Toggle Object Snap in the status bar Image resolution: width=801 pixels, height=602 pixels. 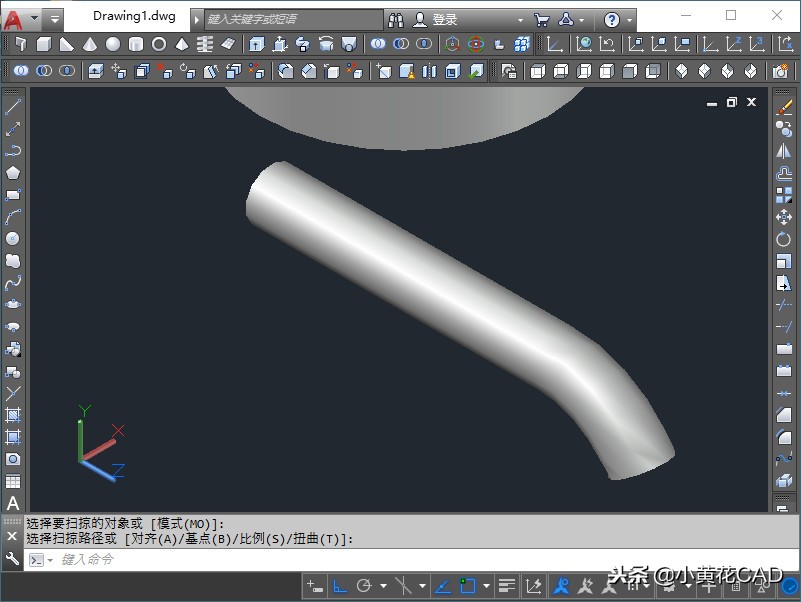pyautogui.click(x=469, y=586)
